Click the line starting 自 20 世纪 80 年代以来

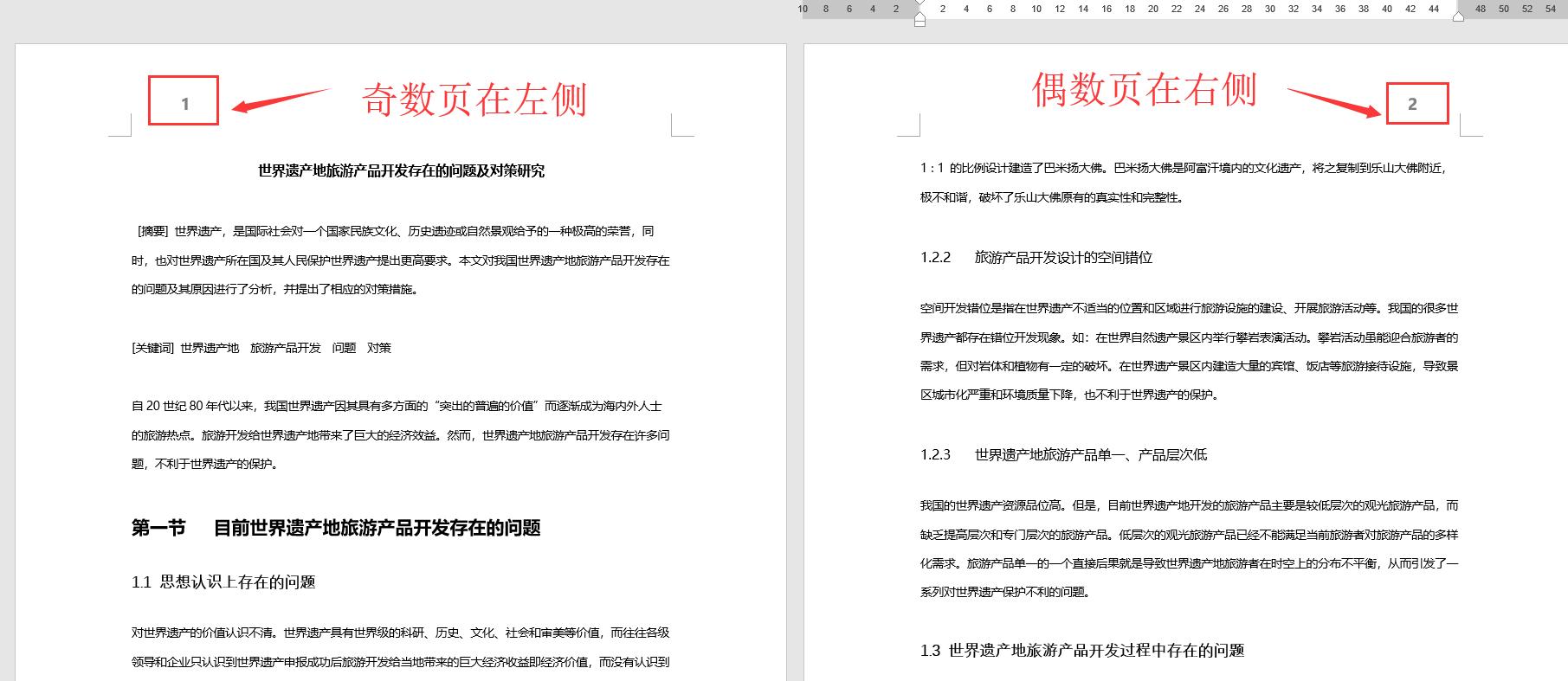397,406
